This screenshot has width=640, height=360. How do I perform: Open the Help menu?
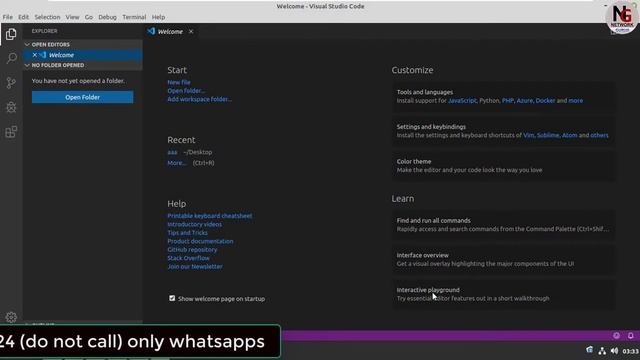pos(158,17)
